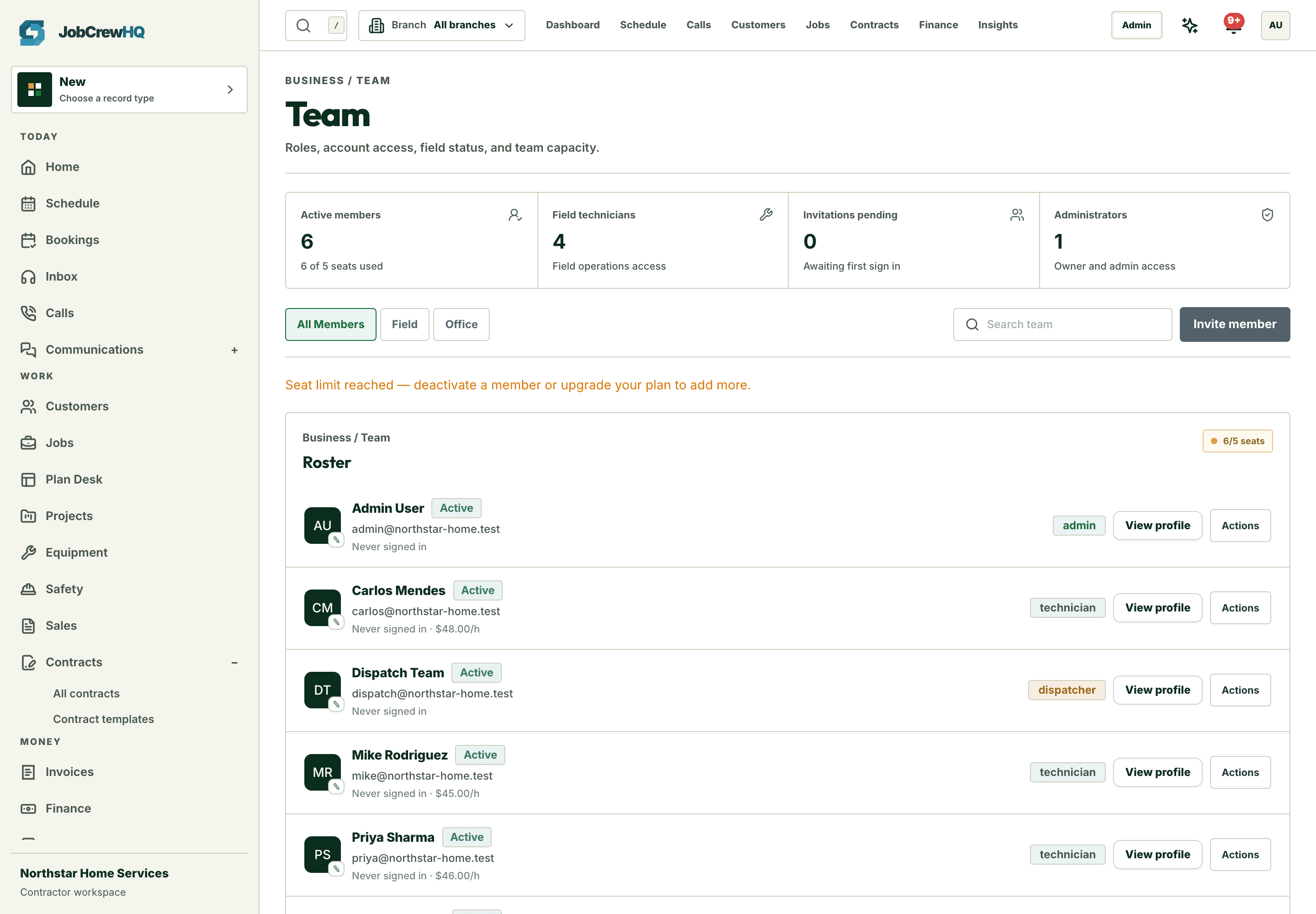Screen dimensions: 1316x914
Task: Select the All Members tab
Action: tap(330, 324)
